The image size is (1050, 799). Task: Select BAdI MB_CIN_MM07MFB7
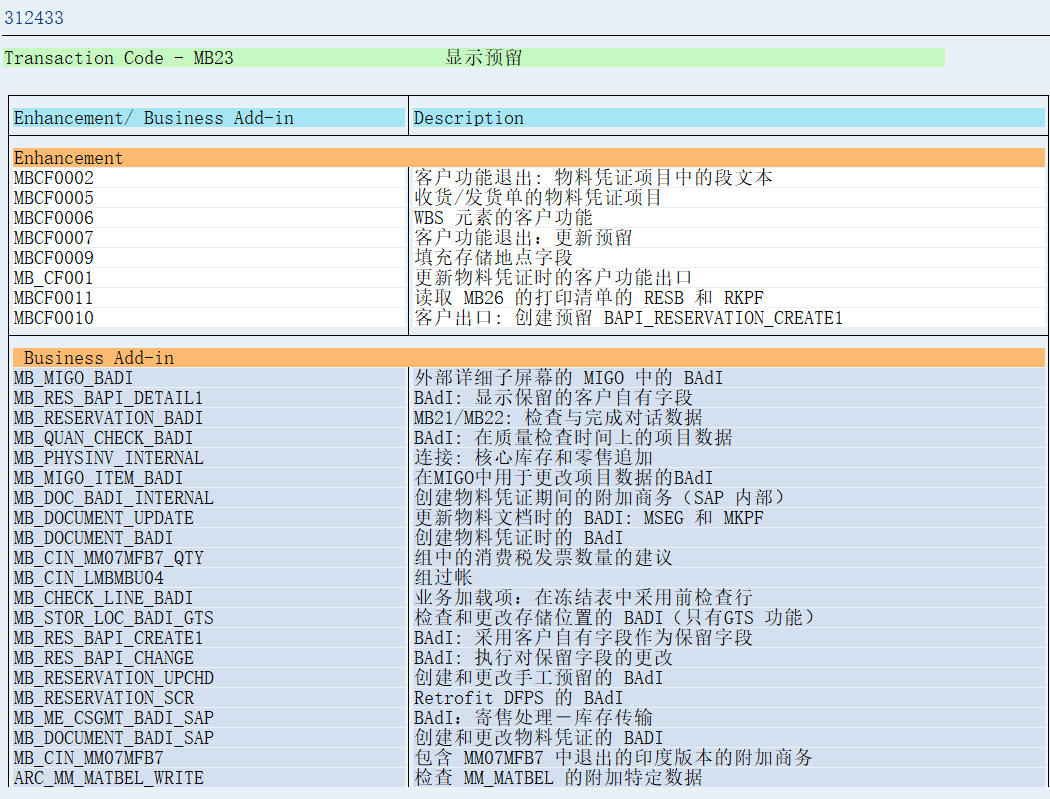[x=88, y=758]
